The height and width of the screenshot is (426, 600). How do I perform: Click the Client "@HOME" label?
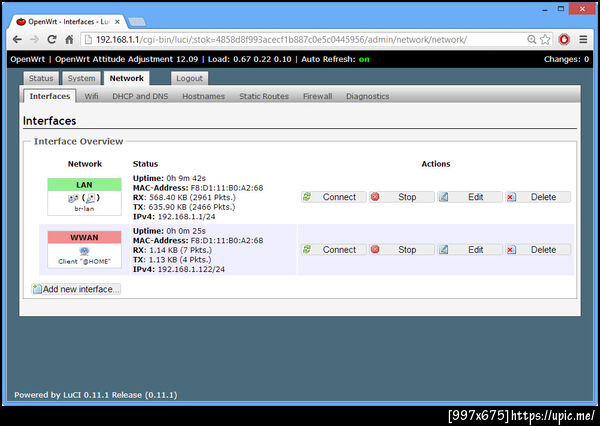tap(84, 261)
